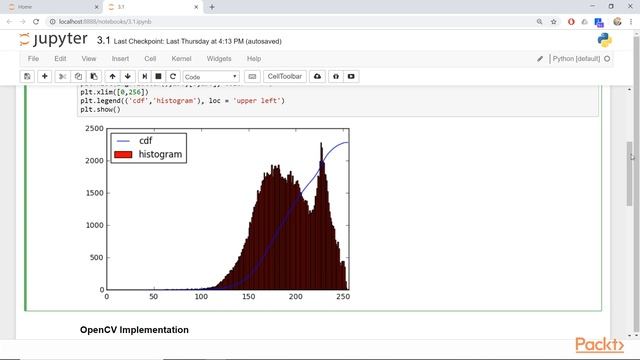Rename notebook by clicking title 3.1
Image resolution: width=640 pixels, height=360 pixels.
pyautogui.click(x=104, y=40)
